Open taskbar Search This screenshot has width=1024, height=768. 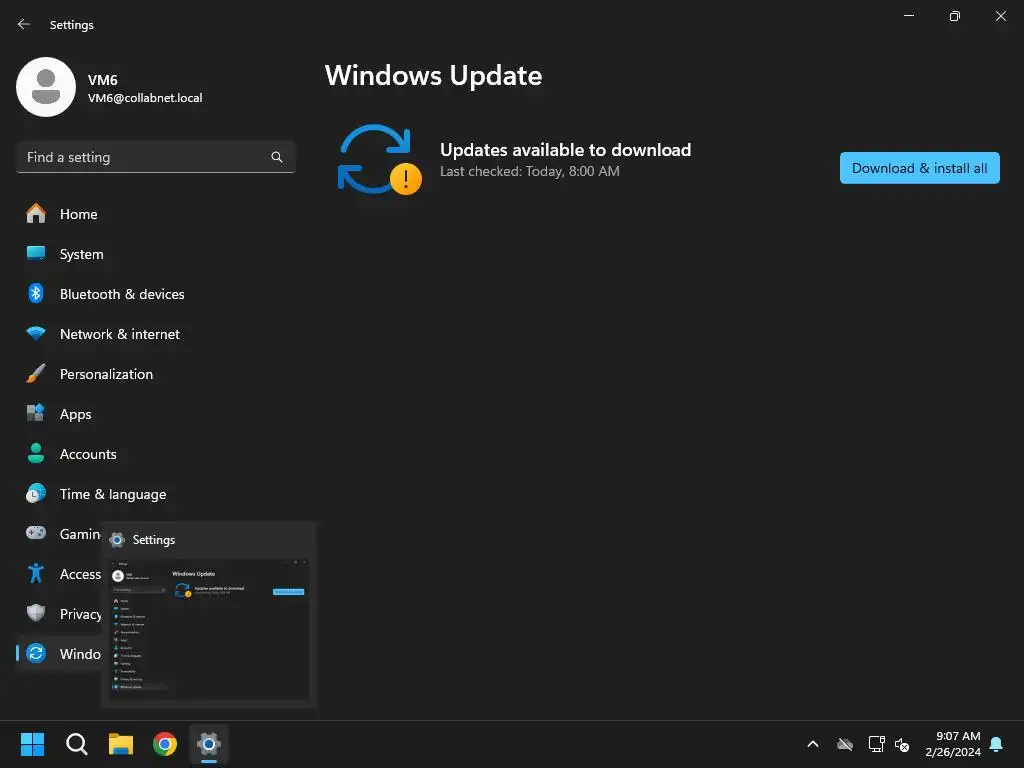76,744
